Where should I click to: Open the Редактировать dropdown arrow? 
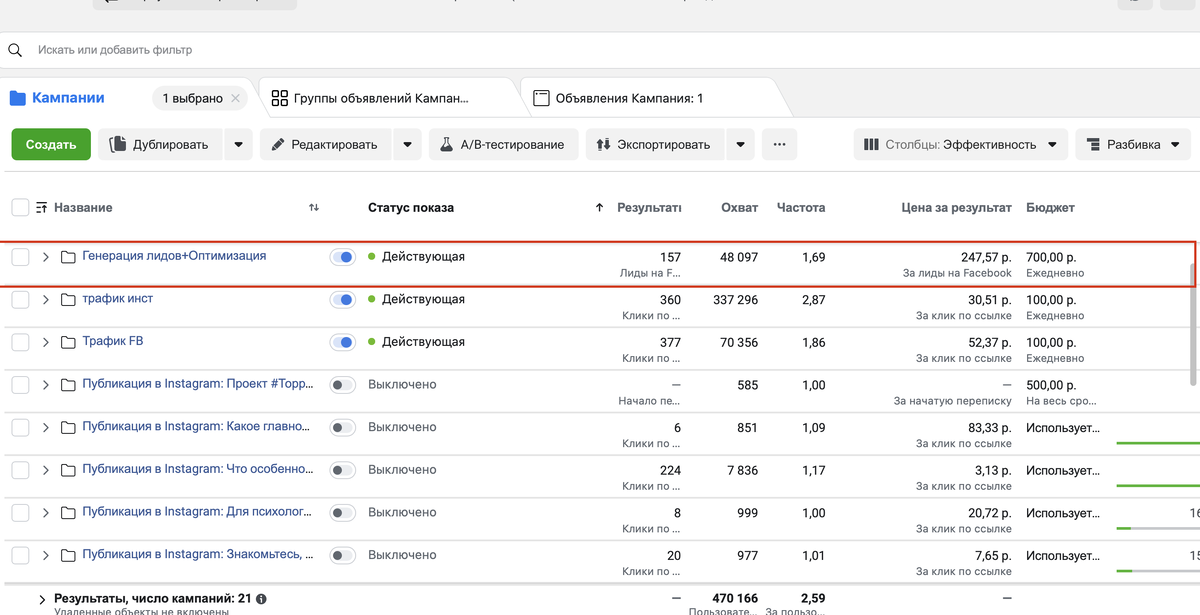tap(407, 144)
